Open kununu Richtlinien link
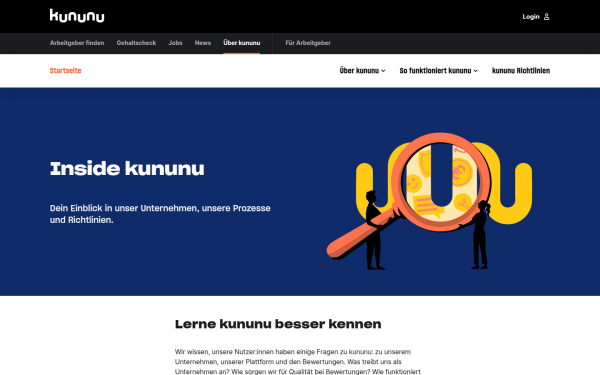The width and height of the screenshot is (600, 375). pyautogui.click(x=521, y=70)
